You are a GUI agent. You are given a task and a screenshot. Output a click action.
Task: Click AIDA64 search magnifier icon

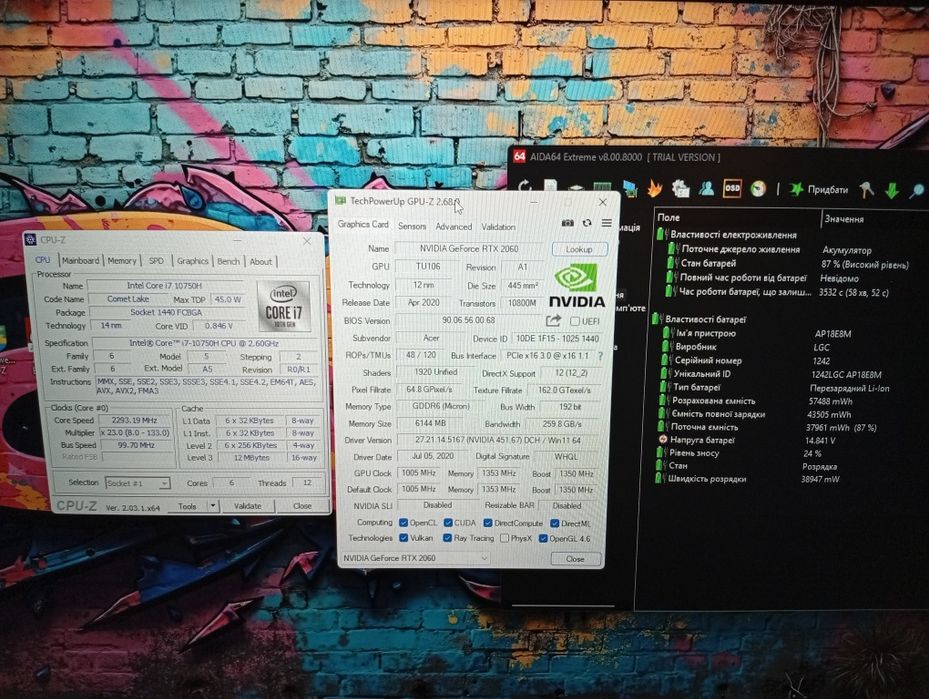tap(917, 190)
